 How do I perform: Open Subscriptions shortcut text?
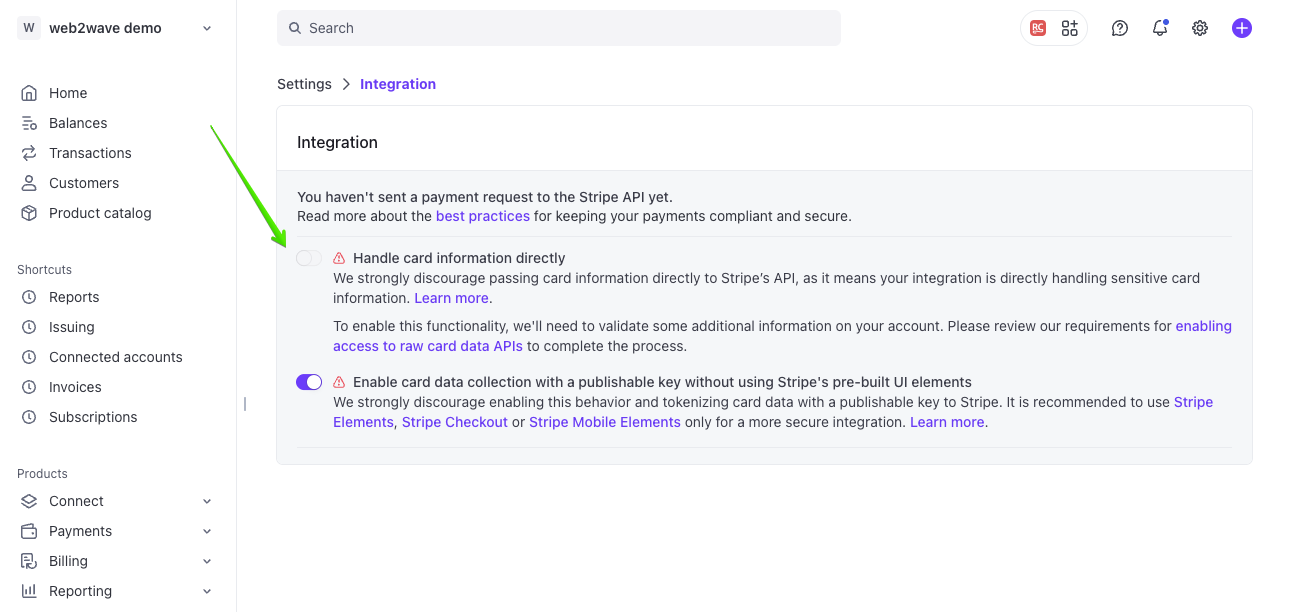click(93, 417)
